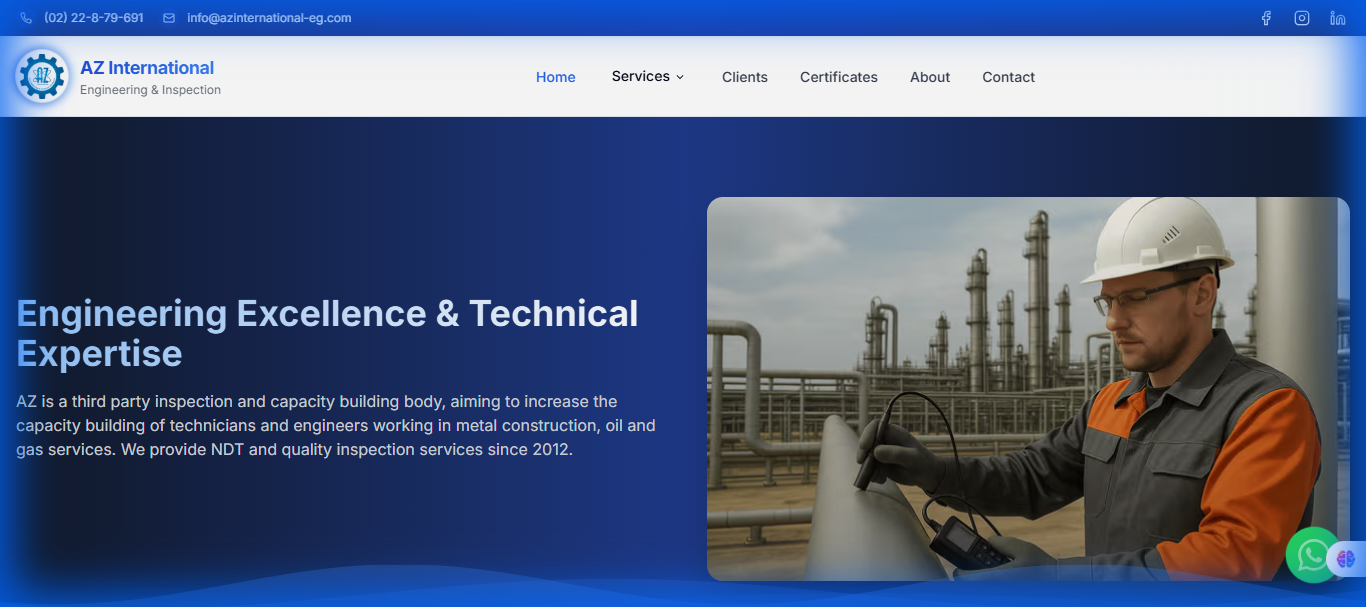Click the phone receiver icon
This screenshot has height=607, width=1366.
(x=25, y=17)
